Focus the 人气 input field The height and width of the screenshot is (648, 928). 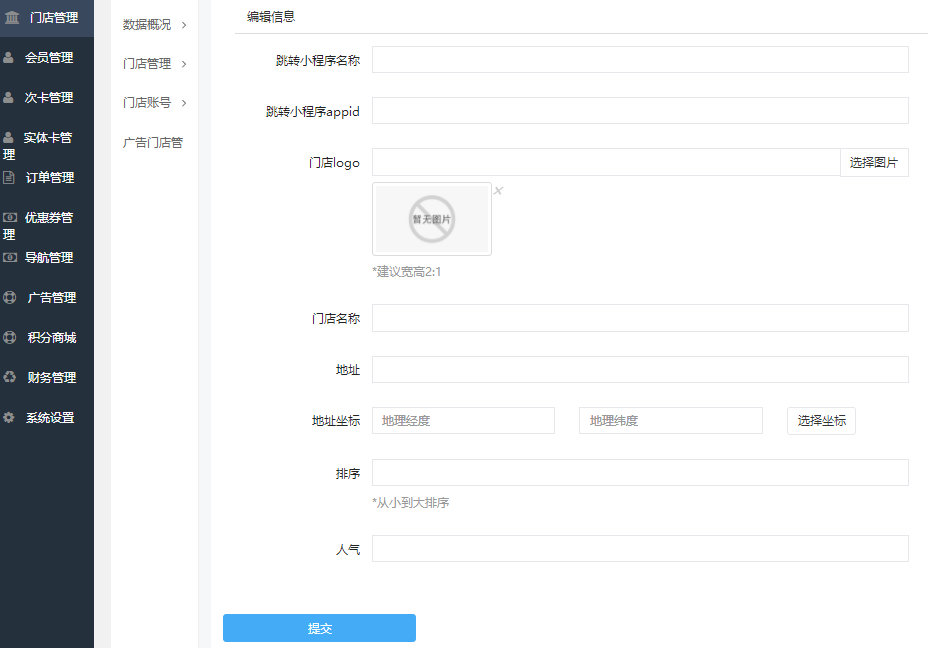pyautogui.click(x=640, y=549)
